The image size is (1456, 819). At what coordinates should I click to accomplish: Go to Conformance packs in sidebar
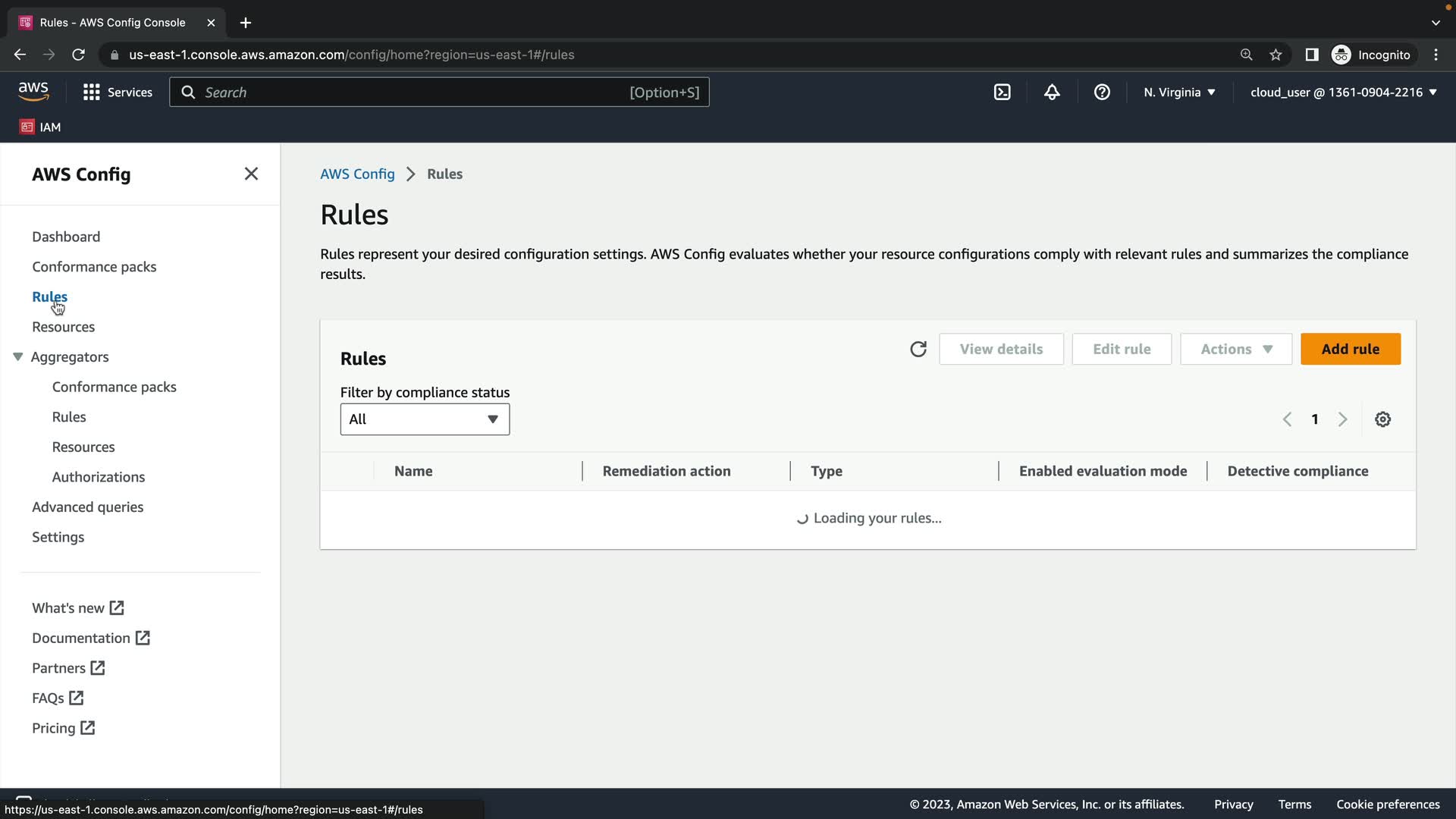[94, 267]
